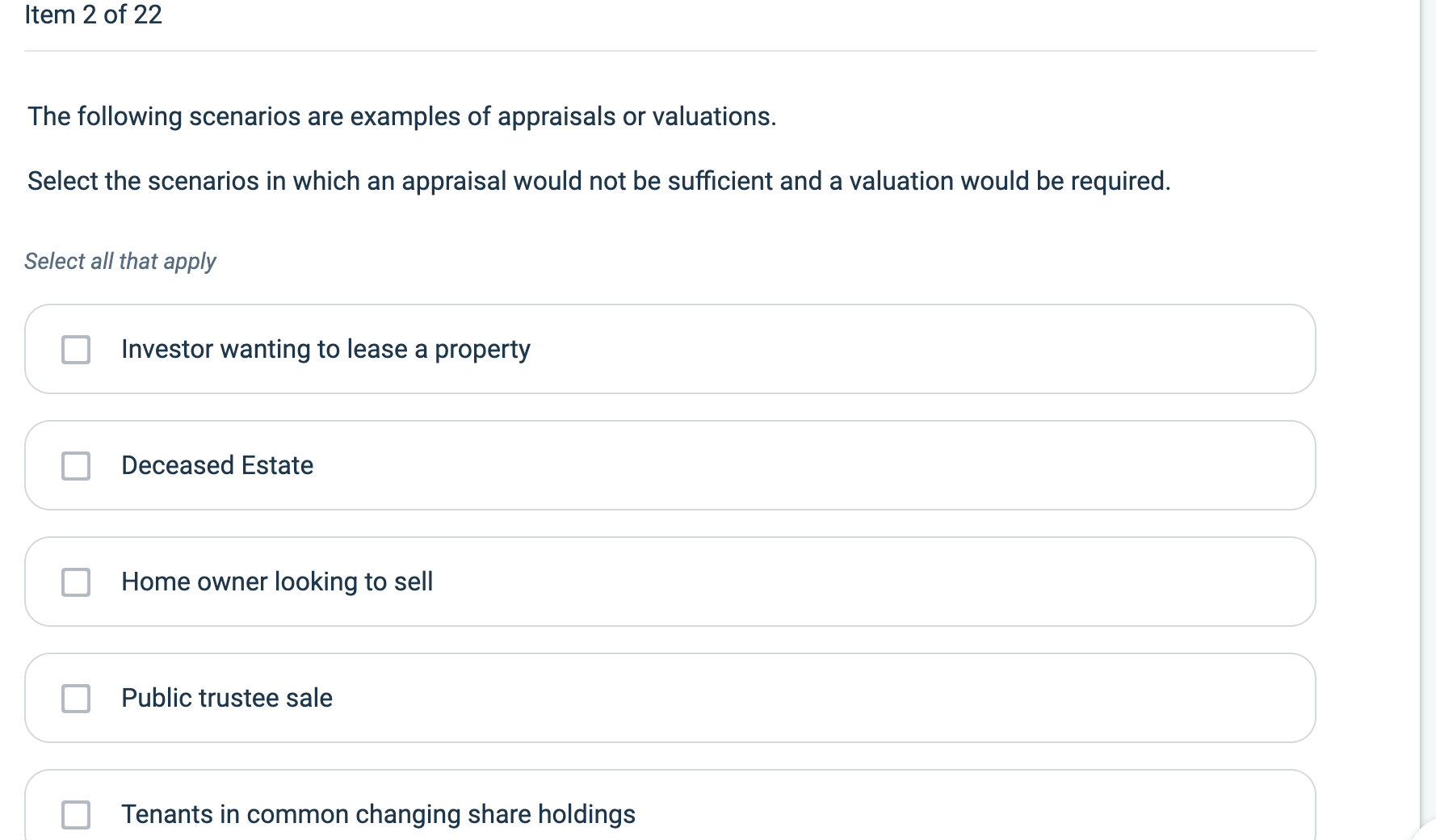Click the Select all that apply label

coord(120,261)
